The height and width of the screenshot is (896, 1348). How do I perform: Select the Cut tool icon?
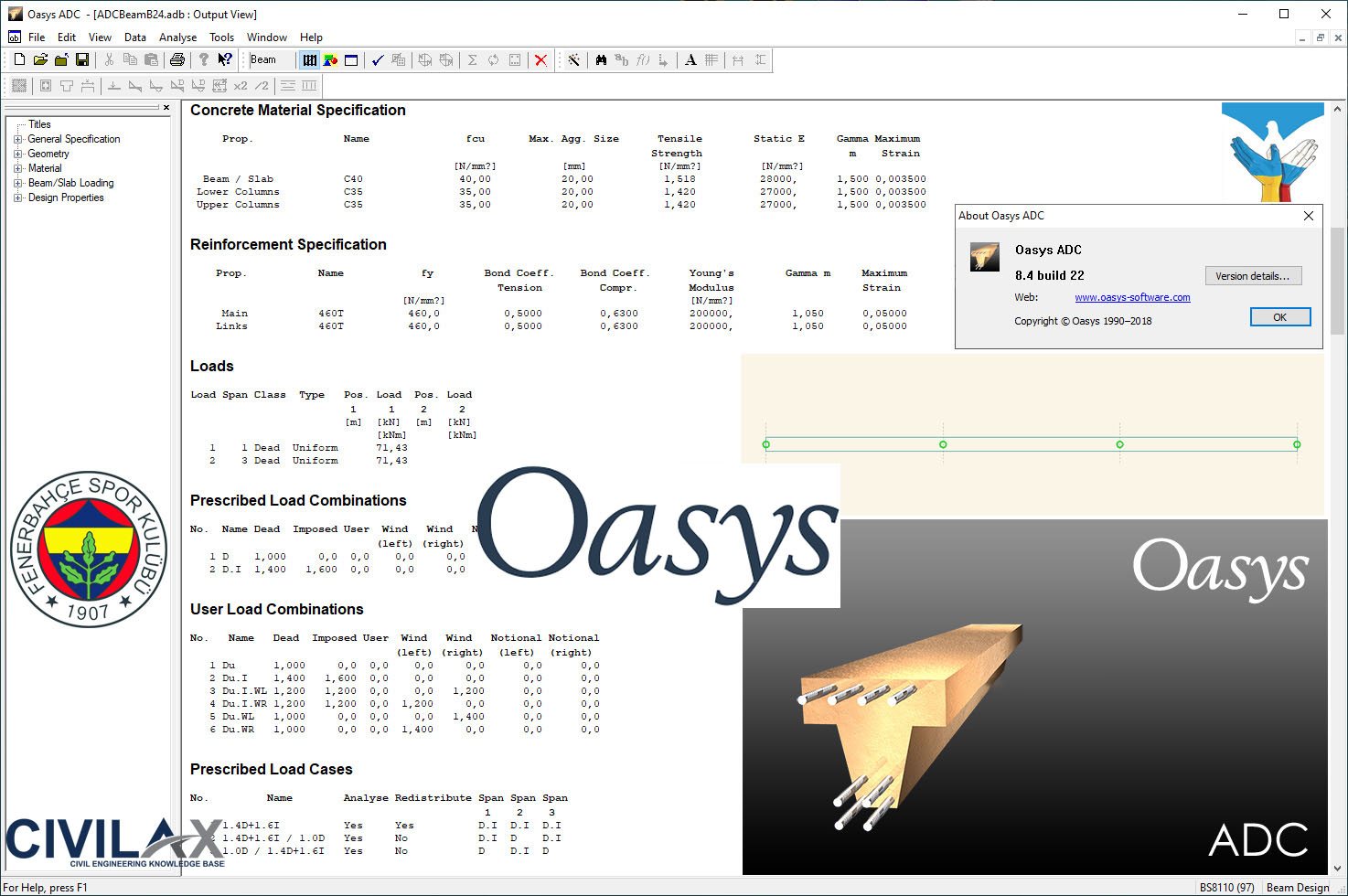click(107, 59)
